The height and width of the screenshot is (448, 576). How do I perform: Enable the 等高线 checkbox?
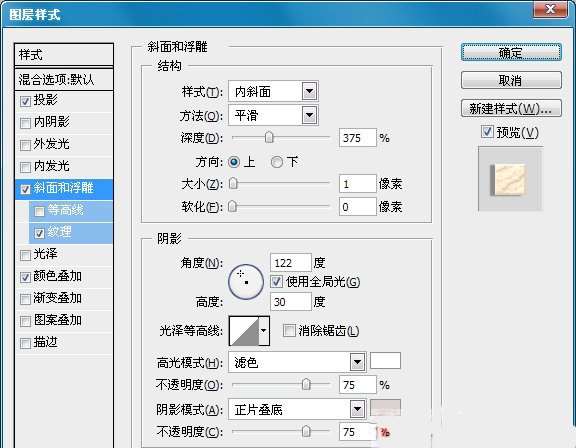point(39,211)
